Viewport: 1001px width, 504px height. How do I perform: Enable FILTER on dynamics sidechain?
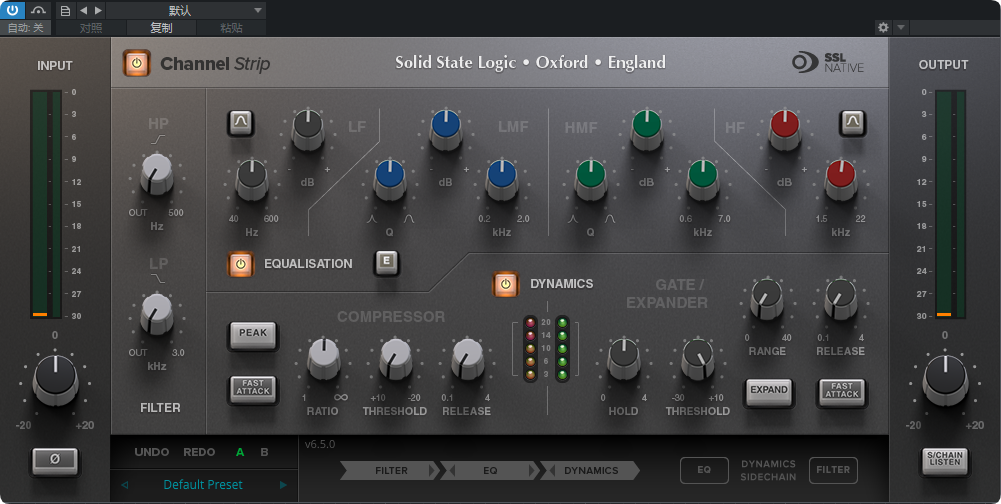[832, 470]
